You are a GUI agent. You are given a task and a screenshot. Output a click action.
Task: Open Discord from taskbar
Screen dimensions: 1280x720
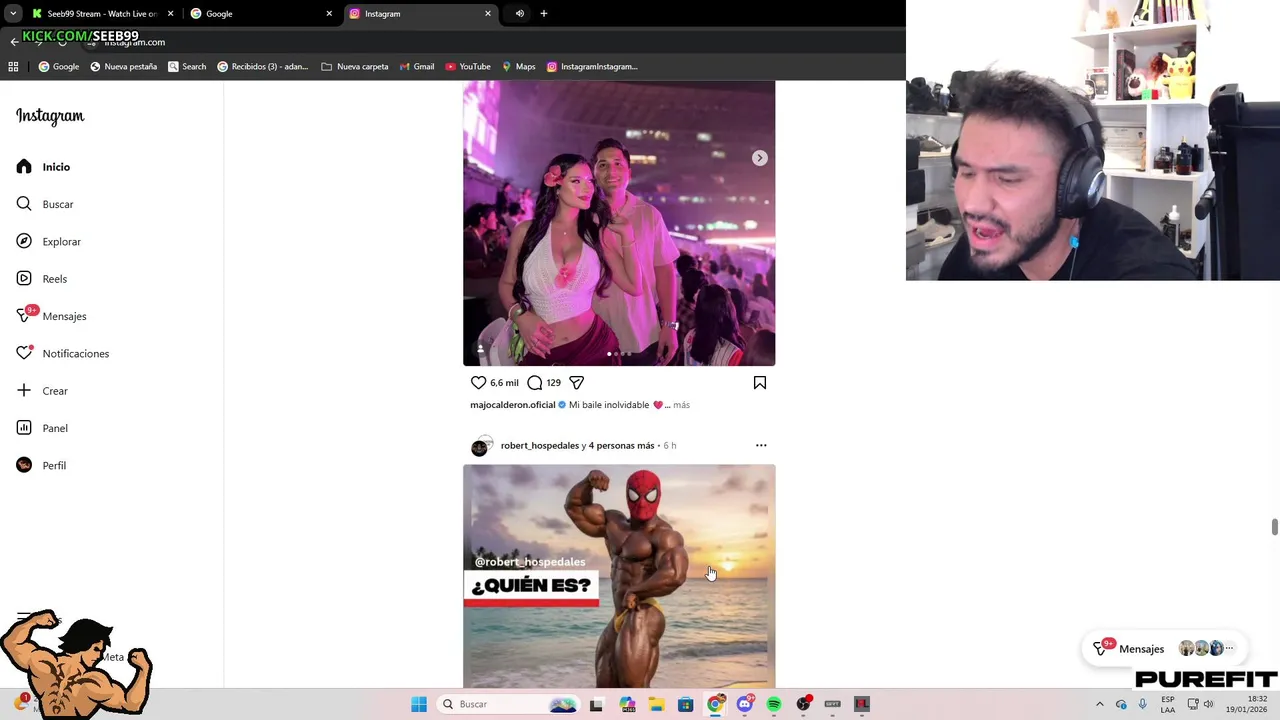[745, 704]
